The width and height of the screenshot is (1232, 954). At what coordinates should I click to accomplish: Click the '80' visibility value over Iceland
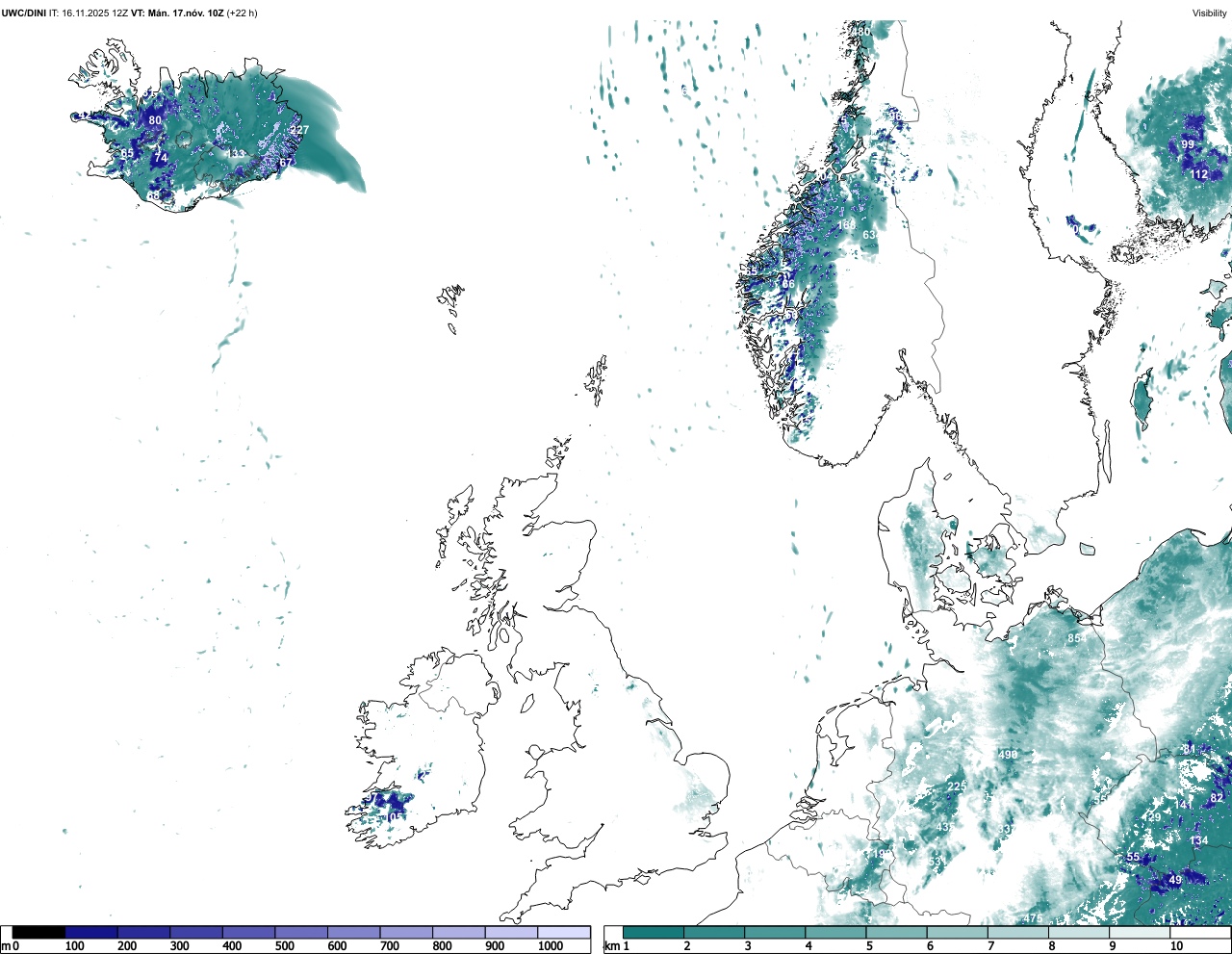coord(155,120)
